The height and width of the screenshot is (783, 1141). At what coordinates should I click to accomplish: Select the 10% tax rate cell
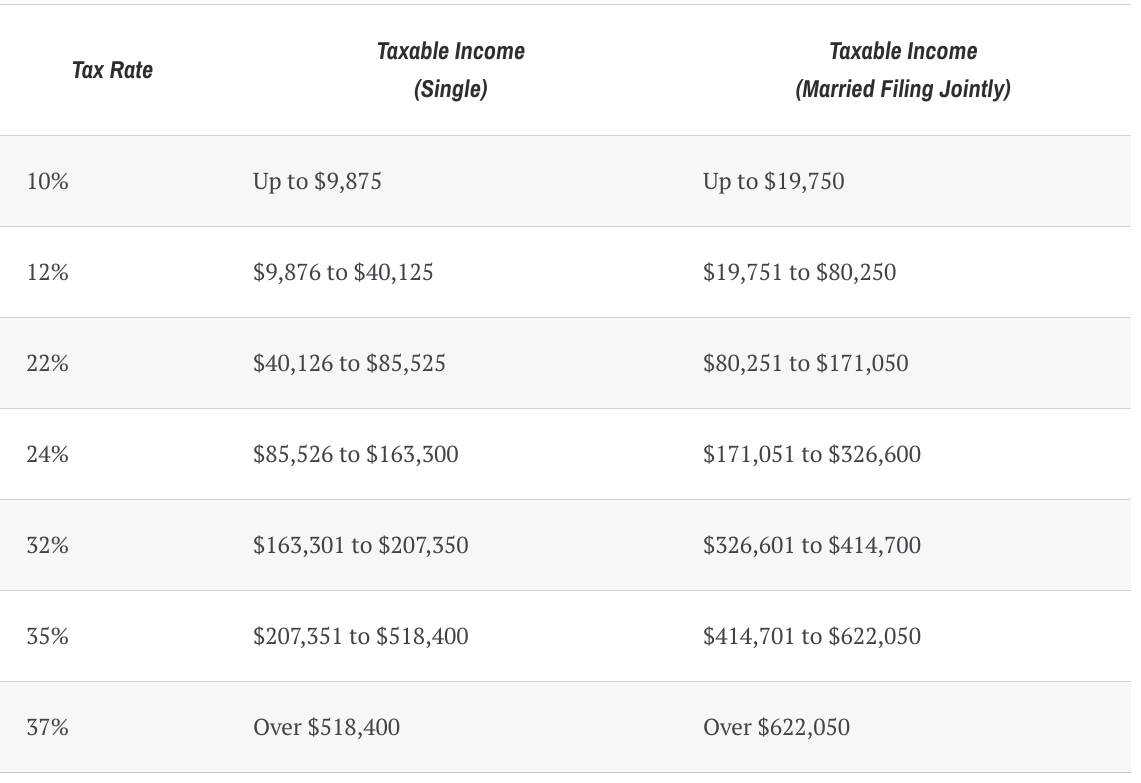tap(48, 181)
